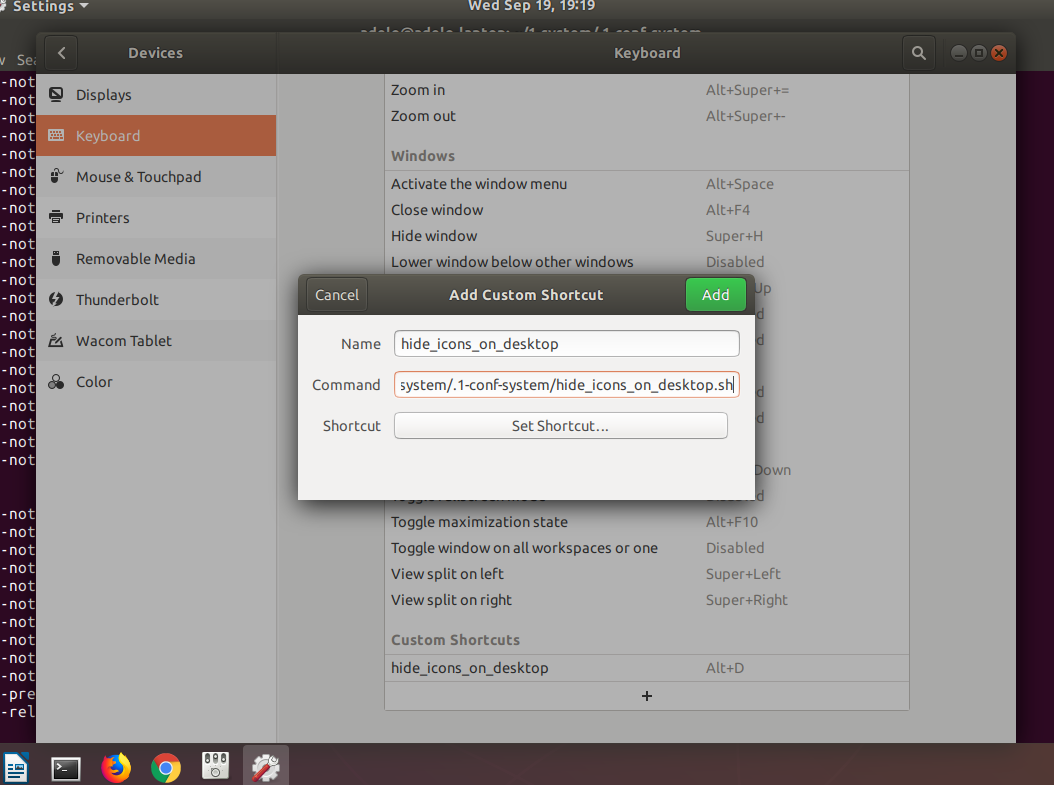Screen dimensions: 1054x785
Task: Click the back arrow in the Devices header
Action: [x=62, y=53]
